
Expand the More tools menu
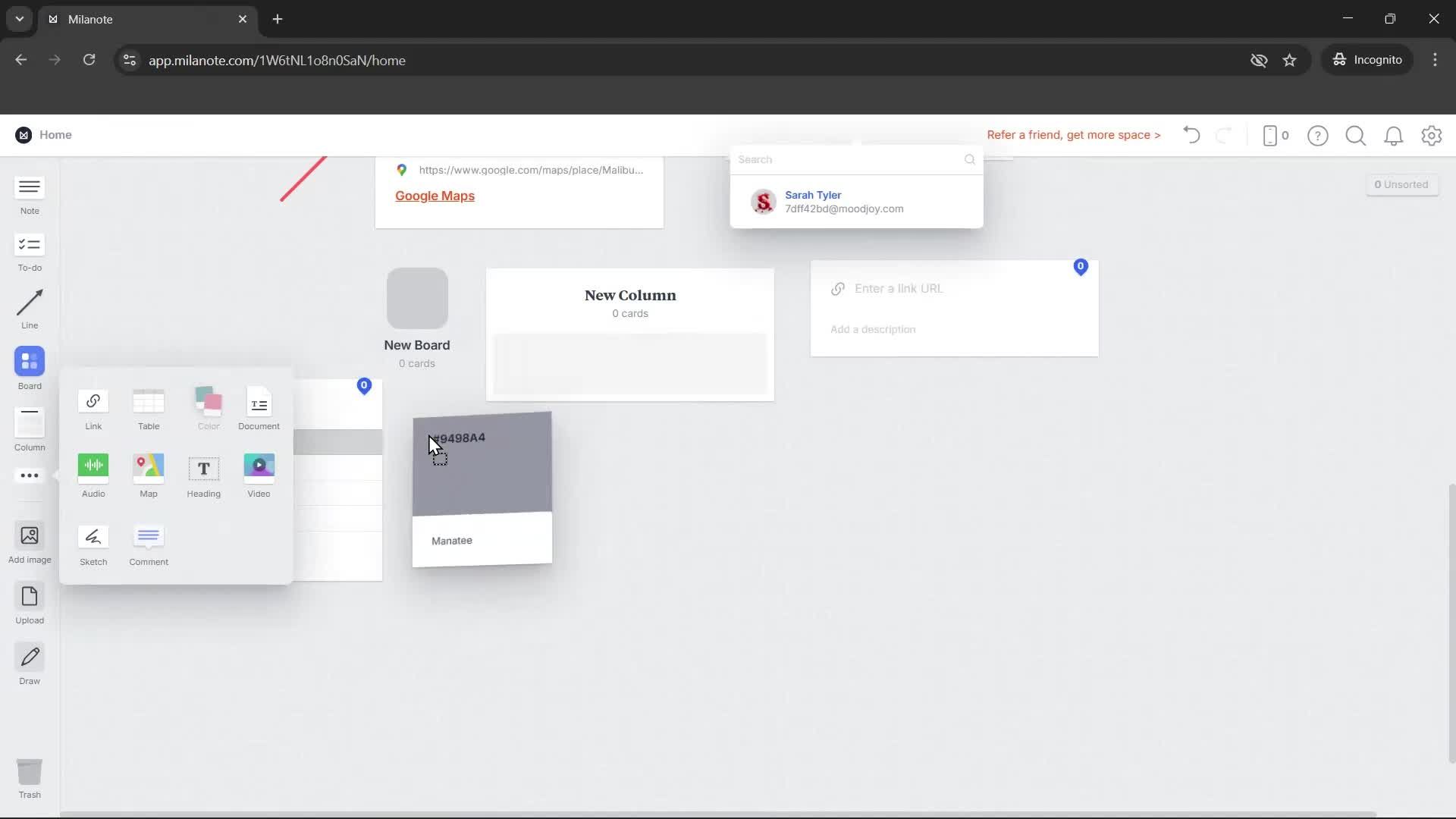[28, 475]
